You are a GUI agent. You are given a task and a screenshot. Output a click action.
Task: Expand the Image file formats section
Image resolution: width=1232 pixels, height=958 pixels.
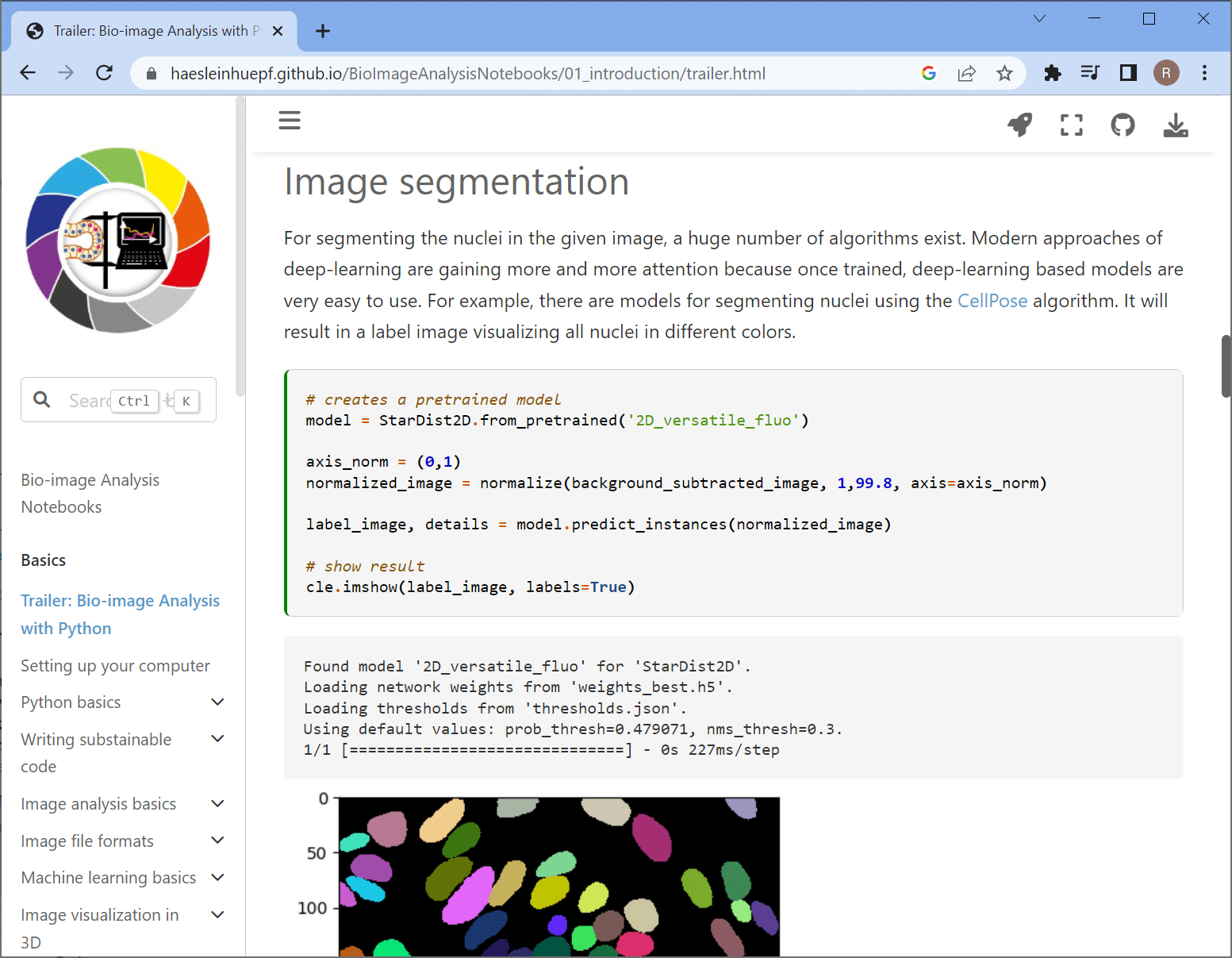217,841
